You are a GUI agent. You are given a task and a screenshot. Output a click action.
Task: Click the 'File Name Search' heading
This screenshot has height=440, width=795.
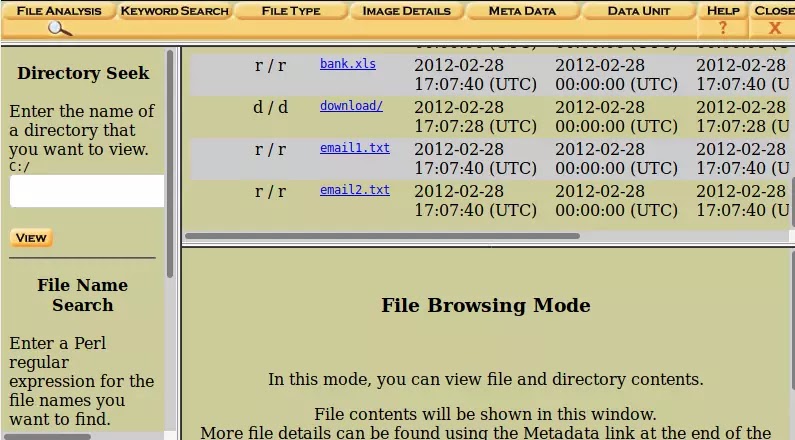pos(83,295)
